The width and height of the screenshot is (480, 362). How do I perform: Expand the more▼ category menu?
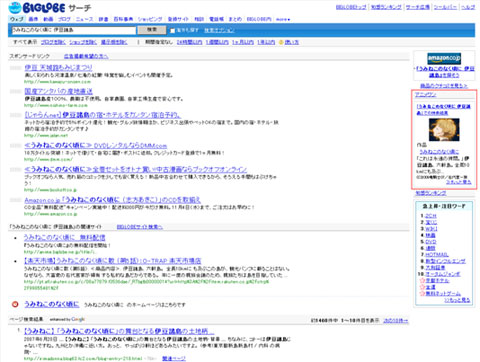click(x=283, y=19)
